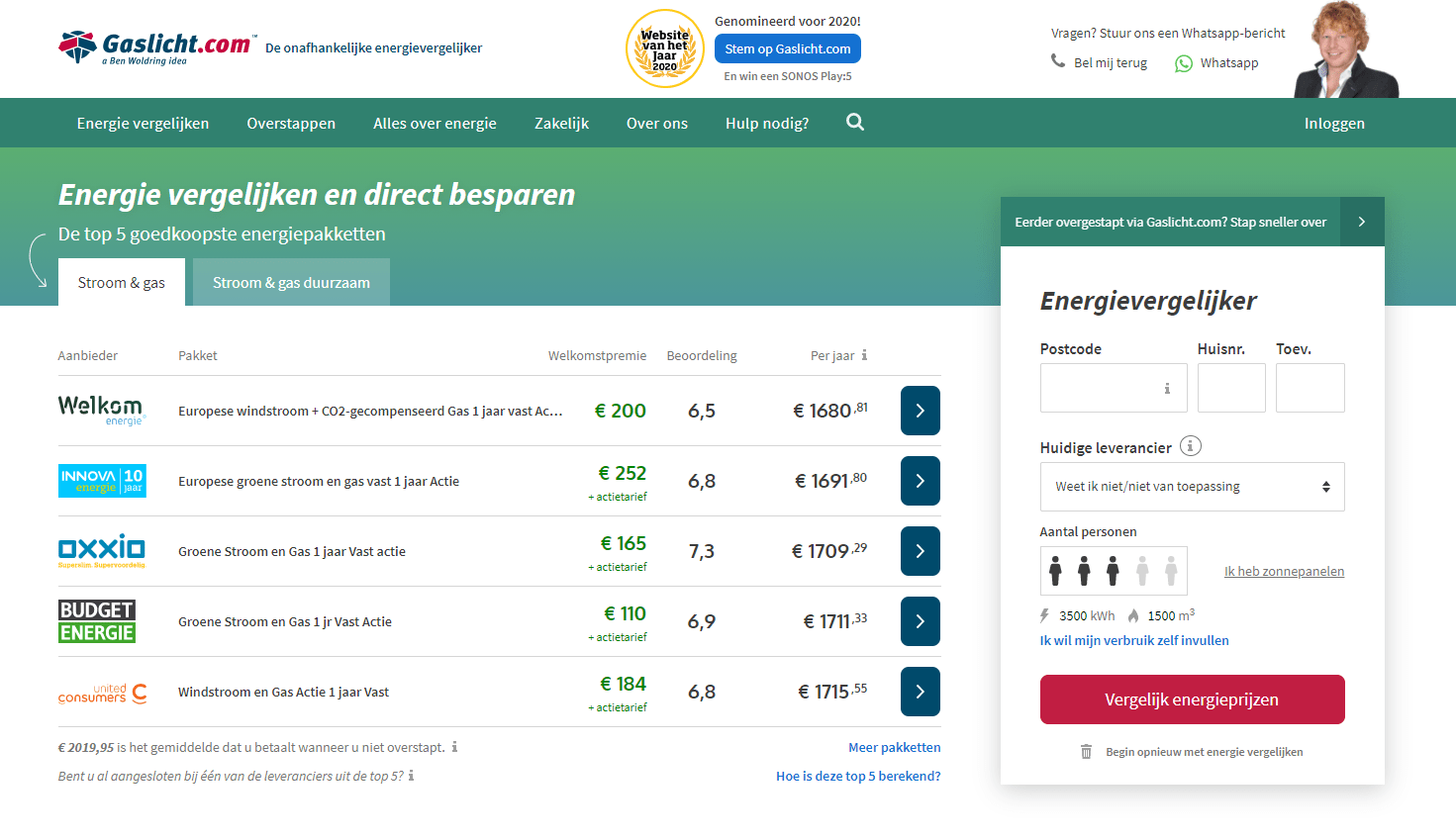Click the trash icon to restart comparison
The height and width of the screenshot is (838, 1456).
point(1086,752)
